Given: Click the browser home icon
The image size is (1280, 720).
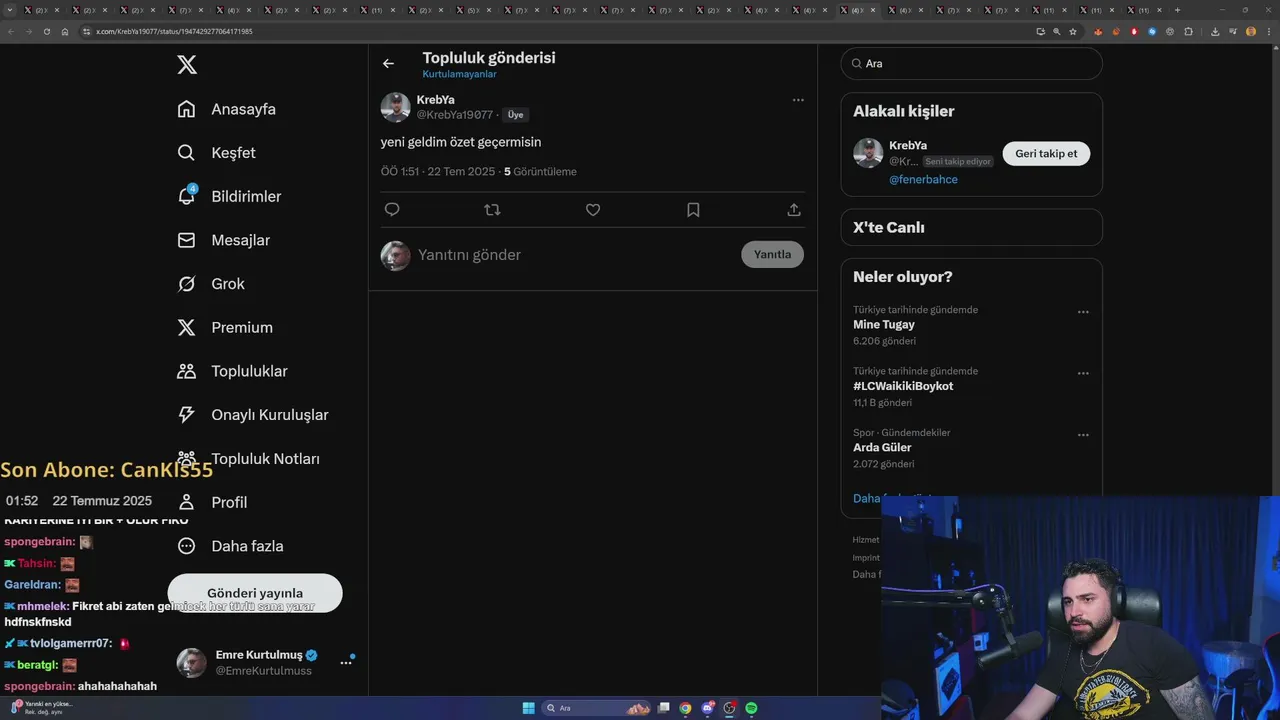Looking at the screenshot, I should (65, 31).
